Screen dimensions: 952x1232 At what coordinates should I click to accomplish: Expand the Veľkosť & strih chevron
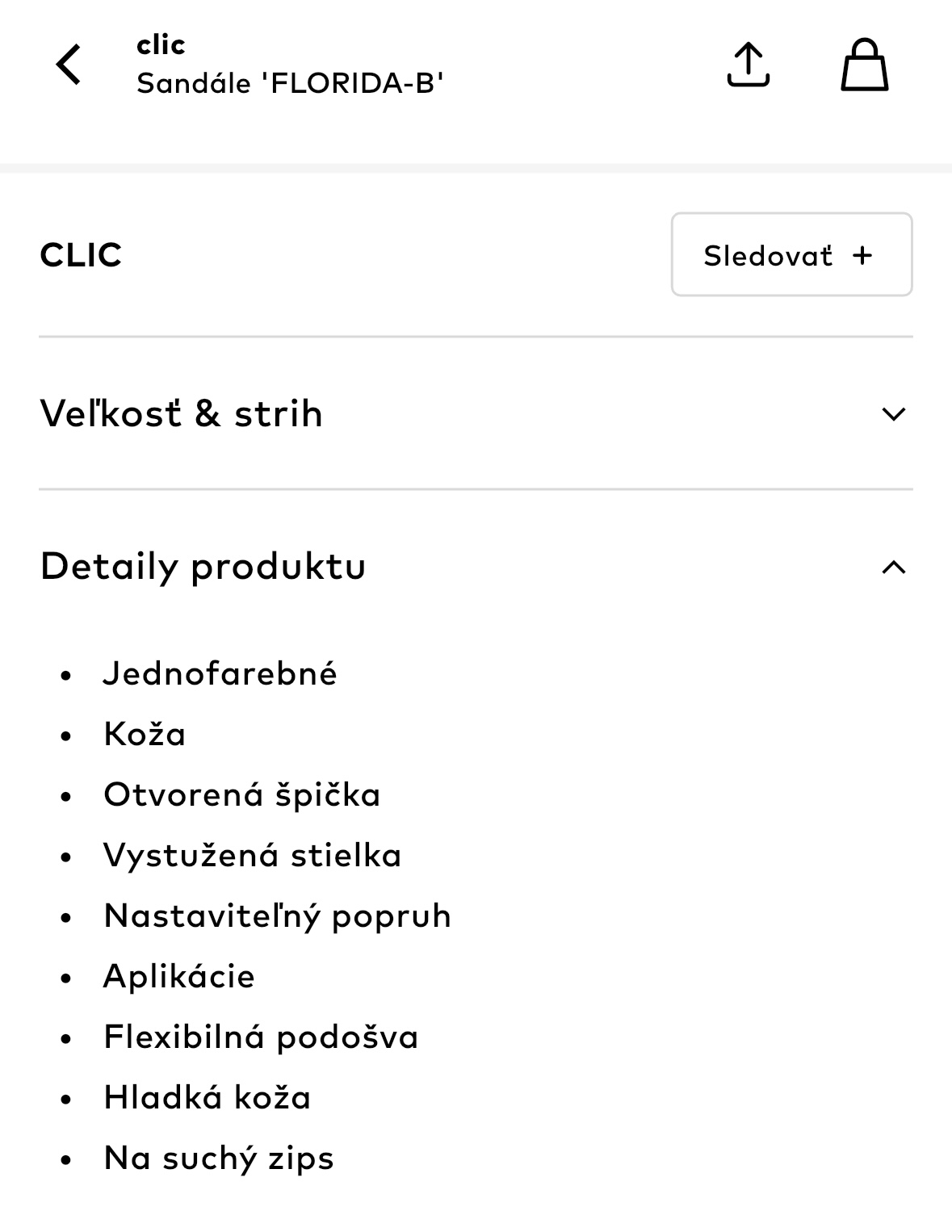(x=893, y=414)
